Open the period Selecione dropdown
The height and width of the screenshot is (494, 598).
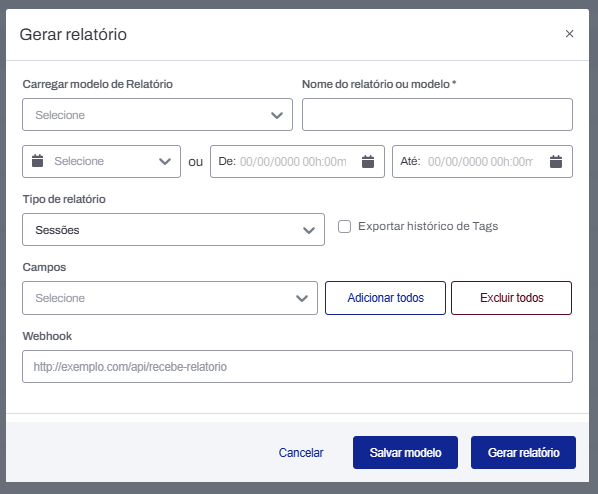(101, 161)
